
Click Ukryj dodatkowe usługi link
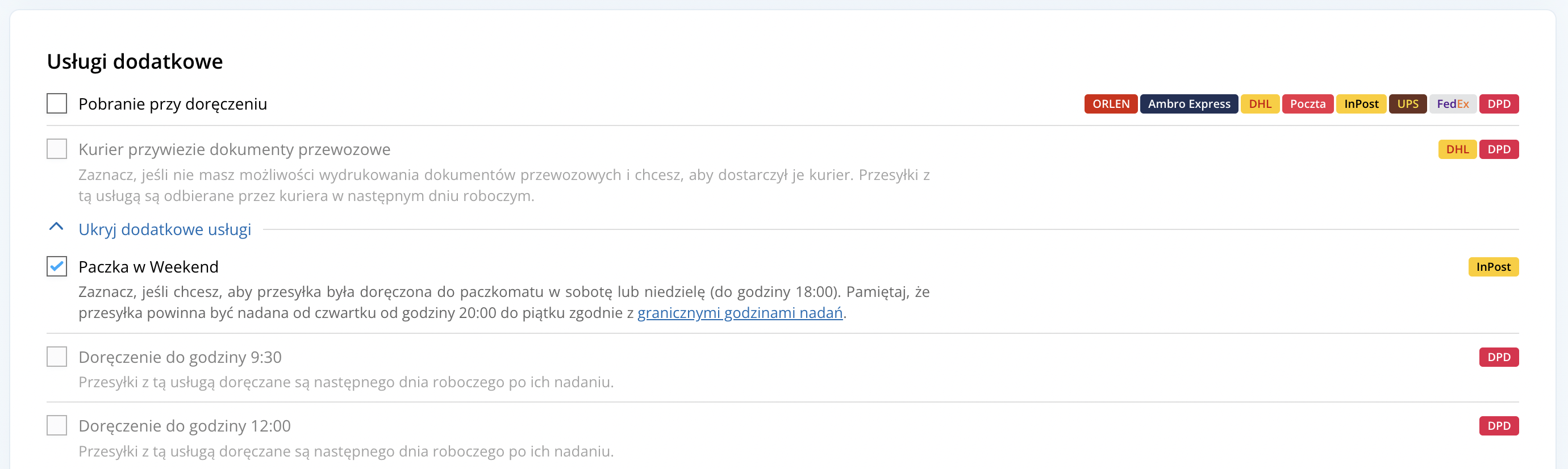pyautogui.click(x=164, y=229)
